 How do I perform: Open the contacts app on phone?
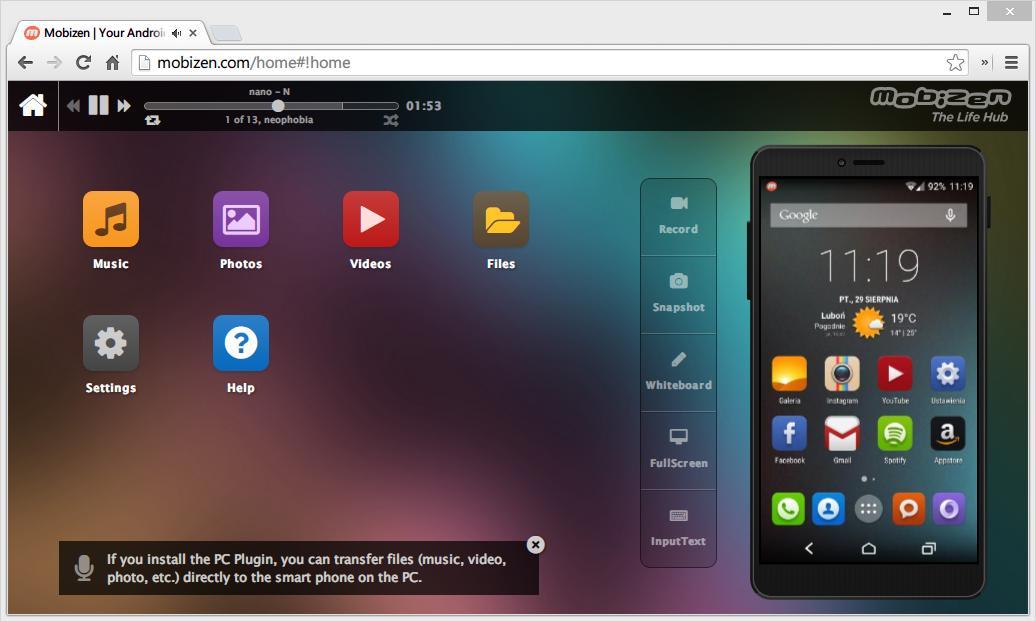pos(828,509)
